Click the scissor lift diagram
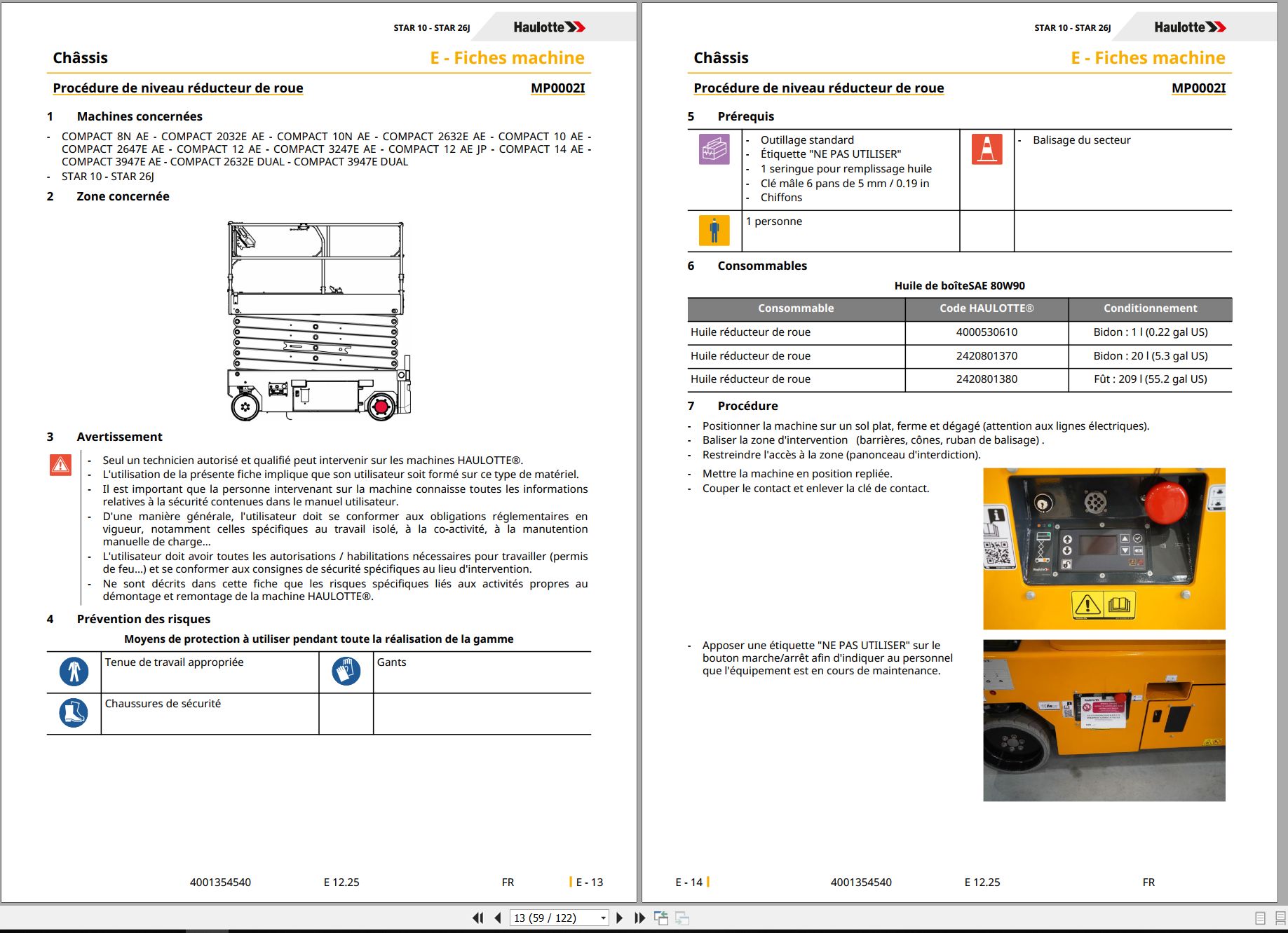The height and width of the screenshot is (933, 1288). point(318,321)
